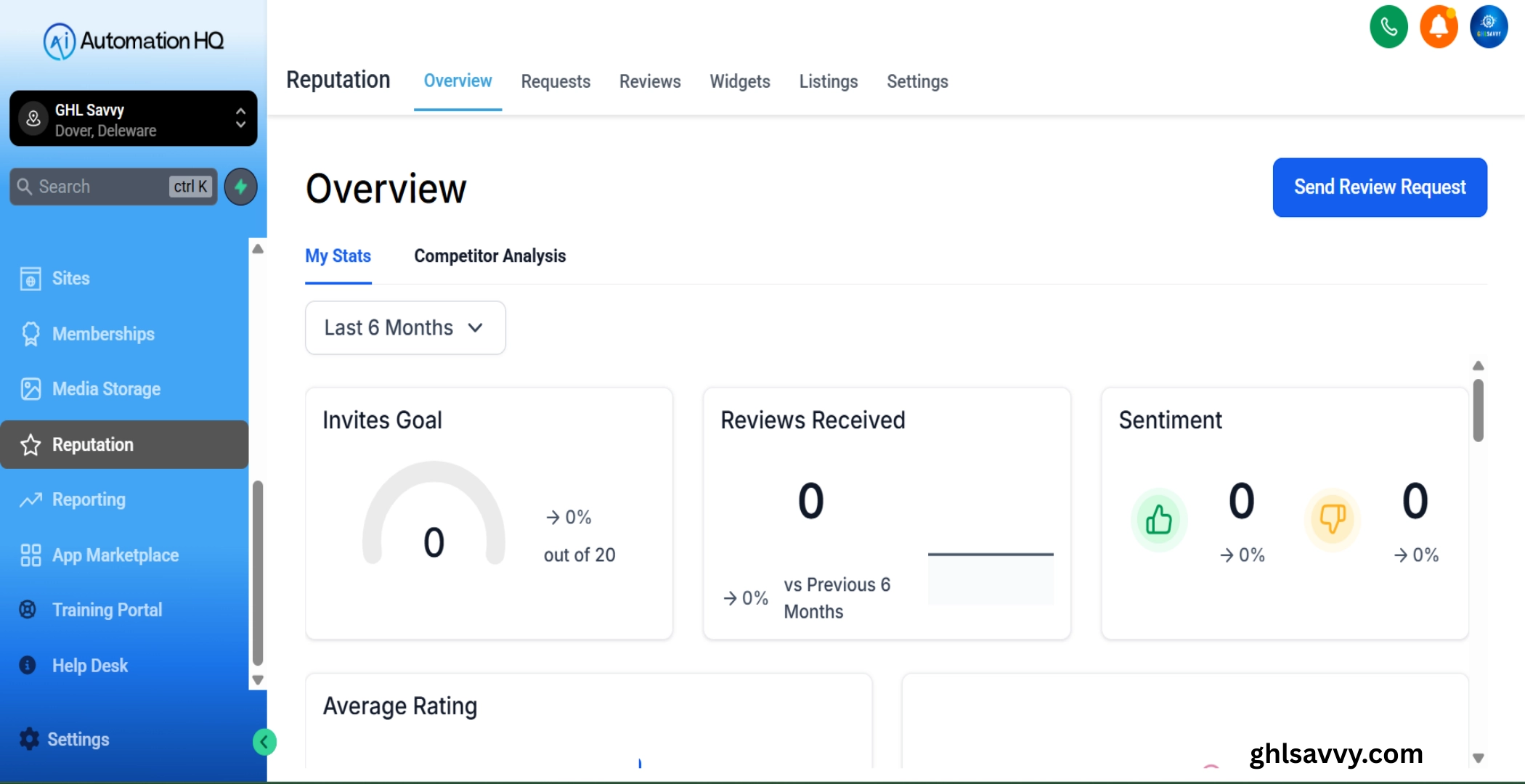
Task: Open Memberships in the sidebar
Action: click(103, 334)
